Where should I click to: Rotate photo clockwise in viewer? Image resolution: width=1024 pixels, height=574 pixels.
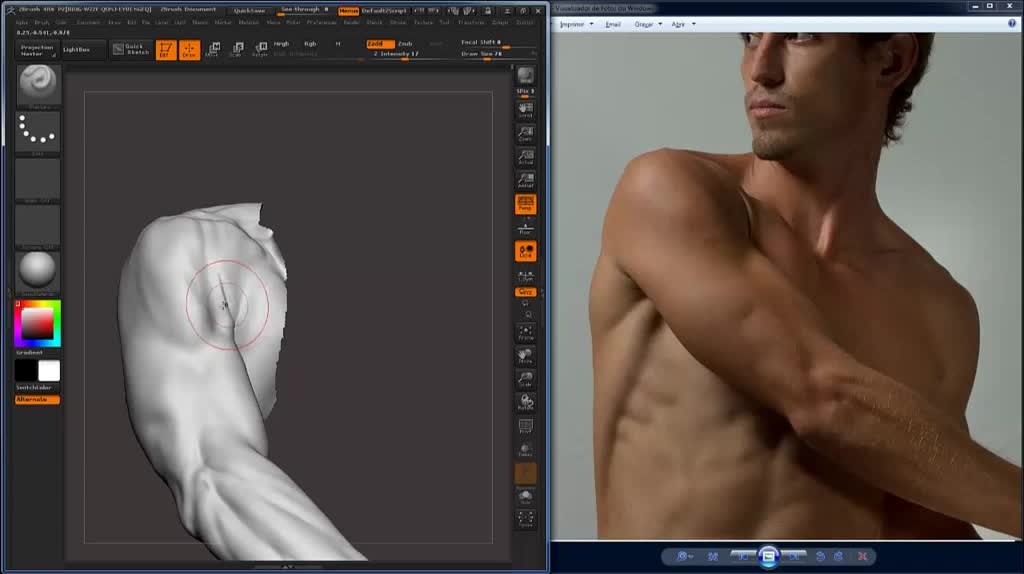pyautogui.click(x=839, y=556)
